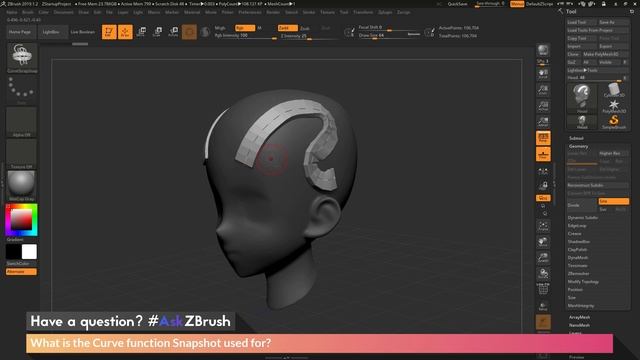The image size is (640, 360).
Task: Expand the Dynamic Subdiv section
Action: click(x=583, y=218)
